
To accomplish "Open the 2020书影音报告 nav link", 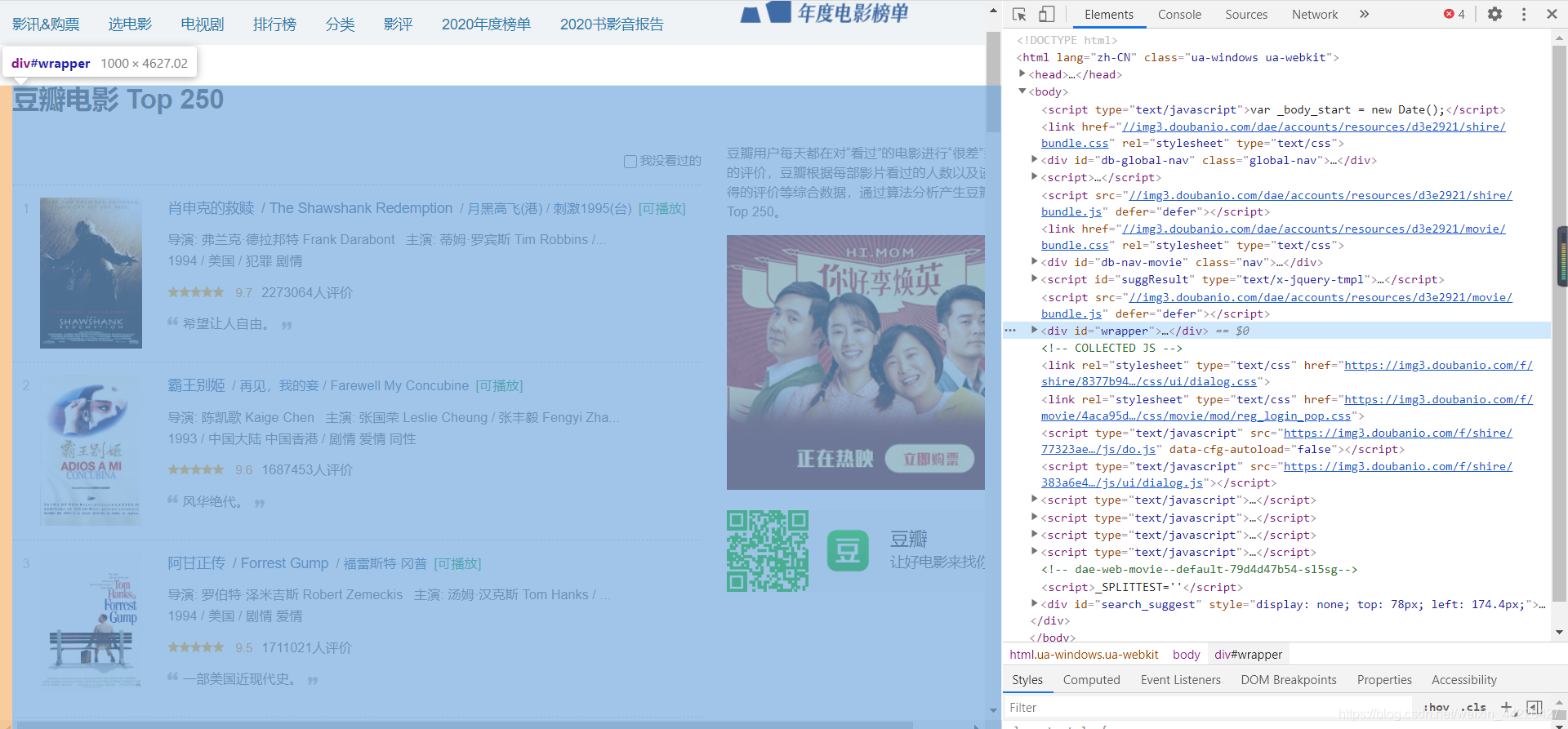I will (612, 24).
